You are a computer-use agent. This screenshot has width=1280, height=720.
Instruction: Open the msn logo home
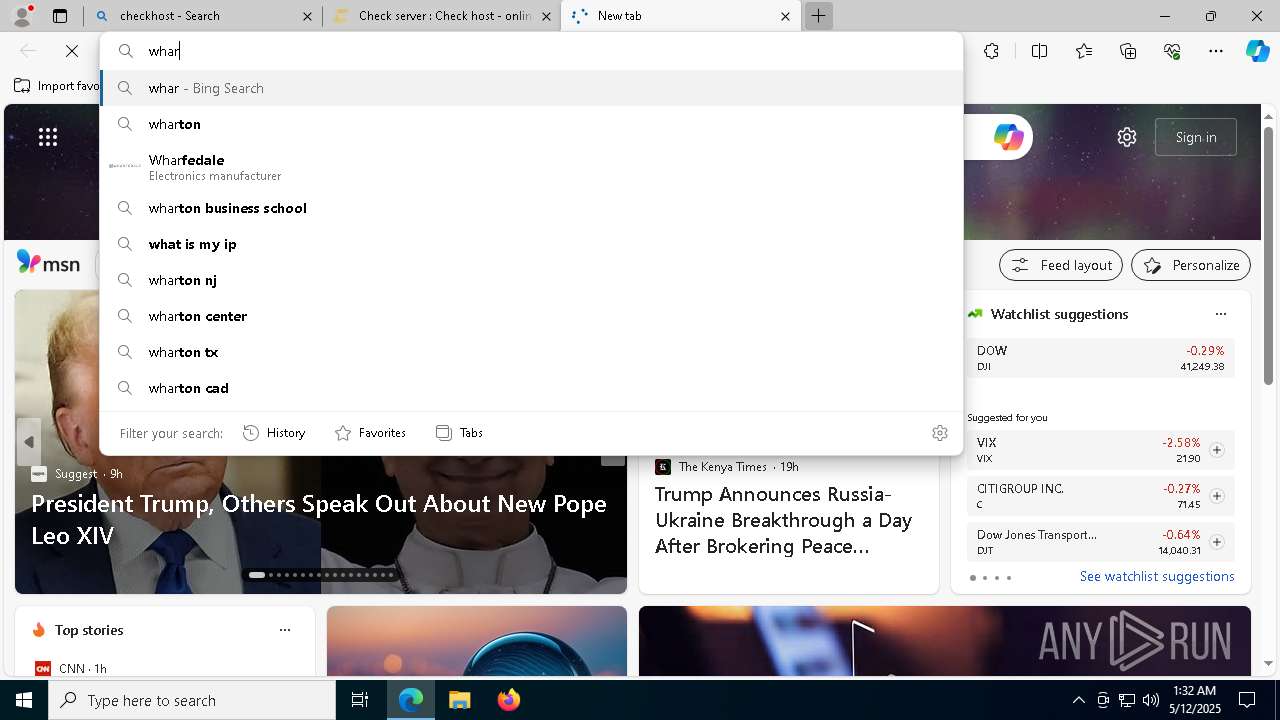click(48, 264)
